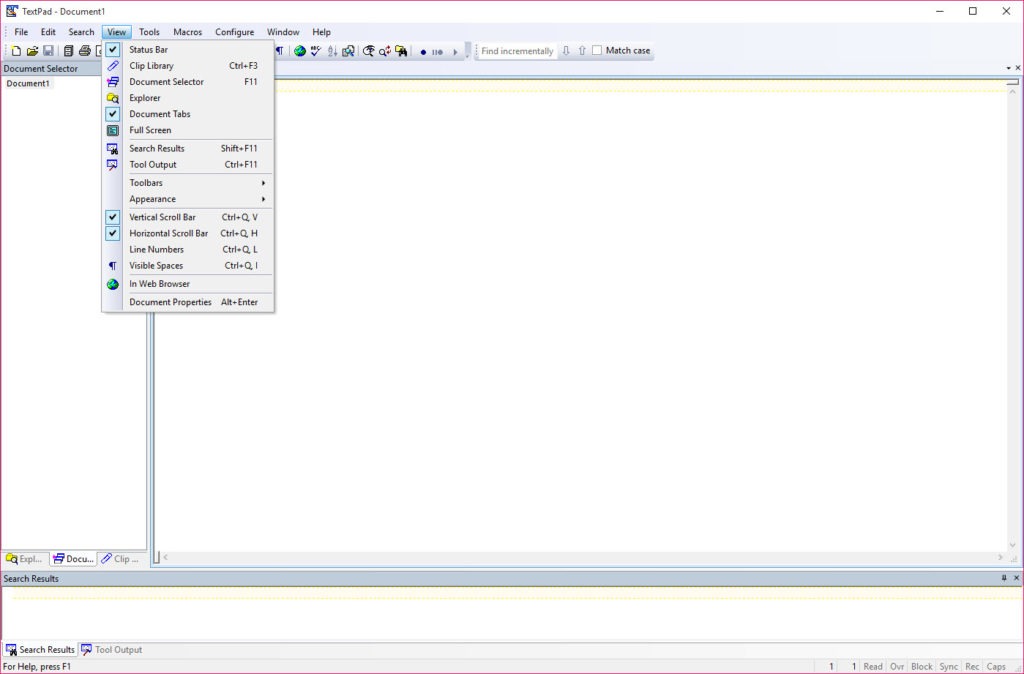
Task: Click the Find in Files binoculars icon
Action: tap(401, 51)
